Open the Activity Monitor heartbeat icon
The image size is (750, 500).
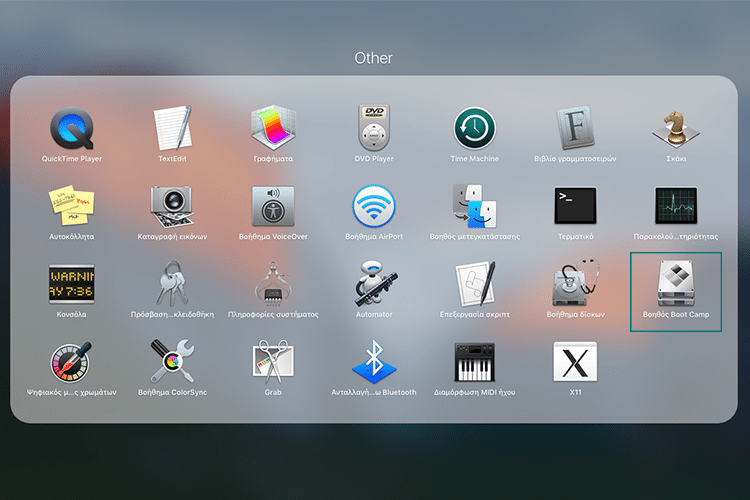click(x=676, y=206)
